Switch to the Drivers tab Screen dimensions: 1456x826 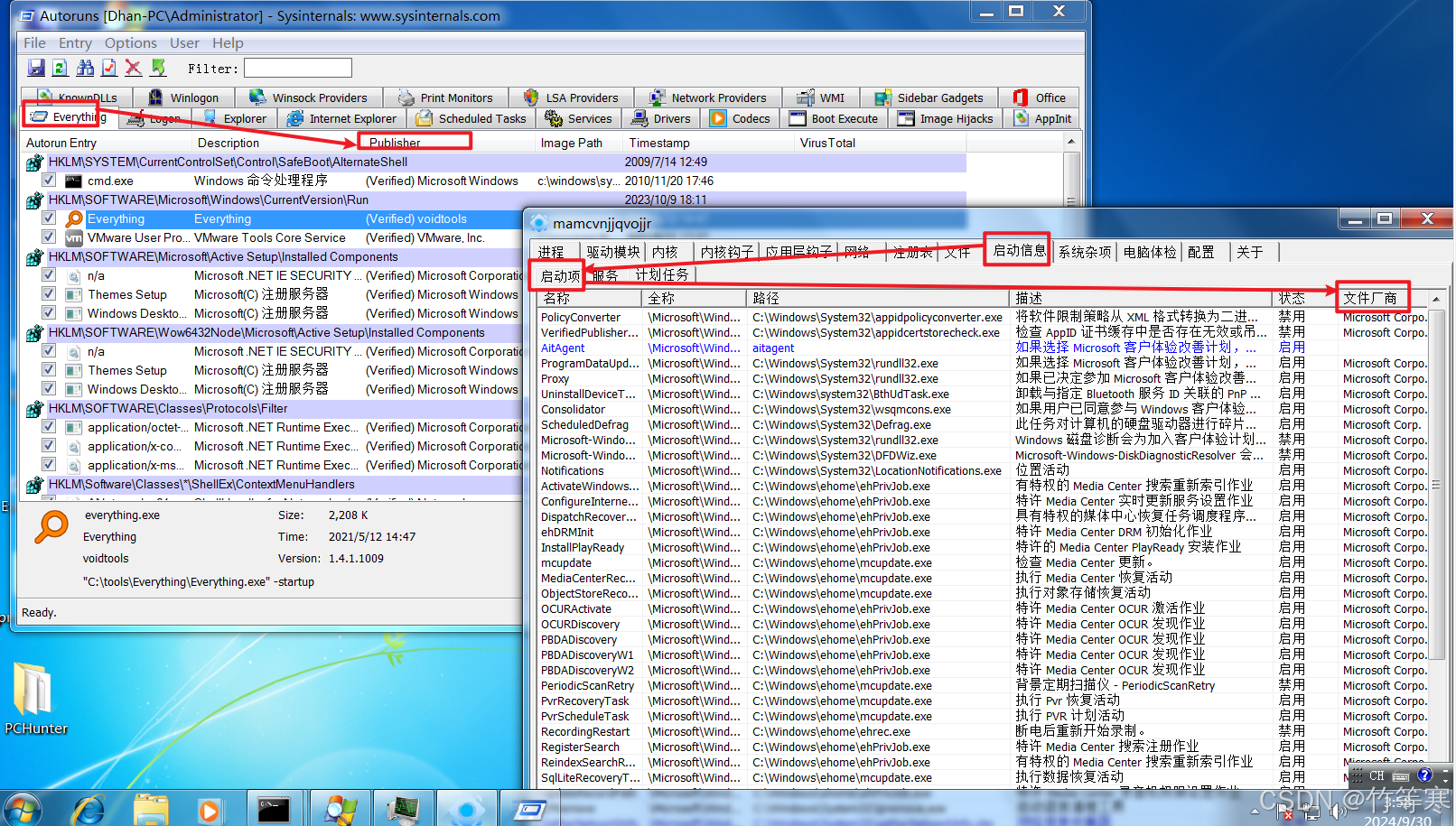[x=661, y=118]
